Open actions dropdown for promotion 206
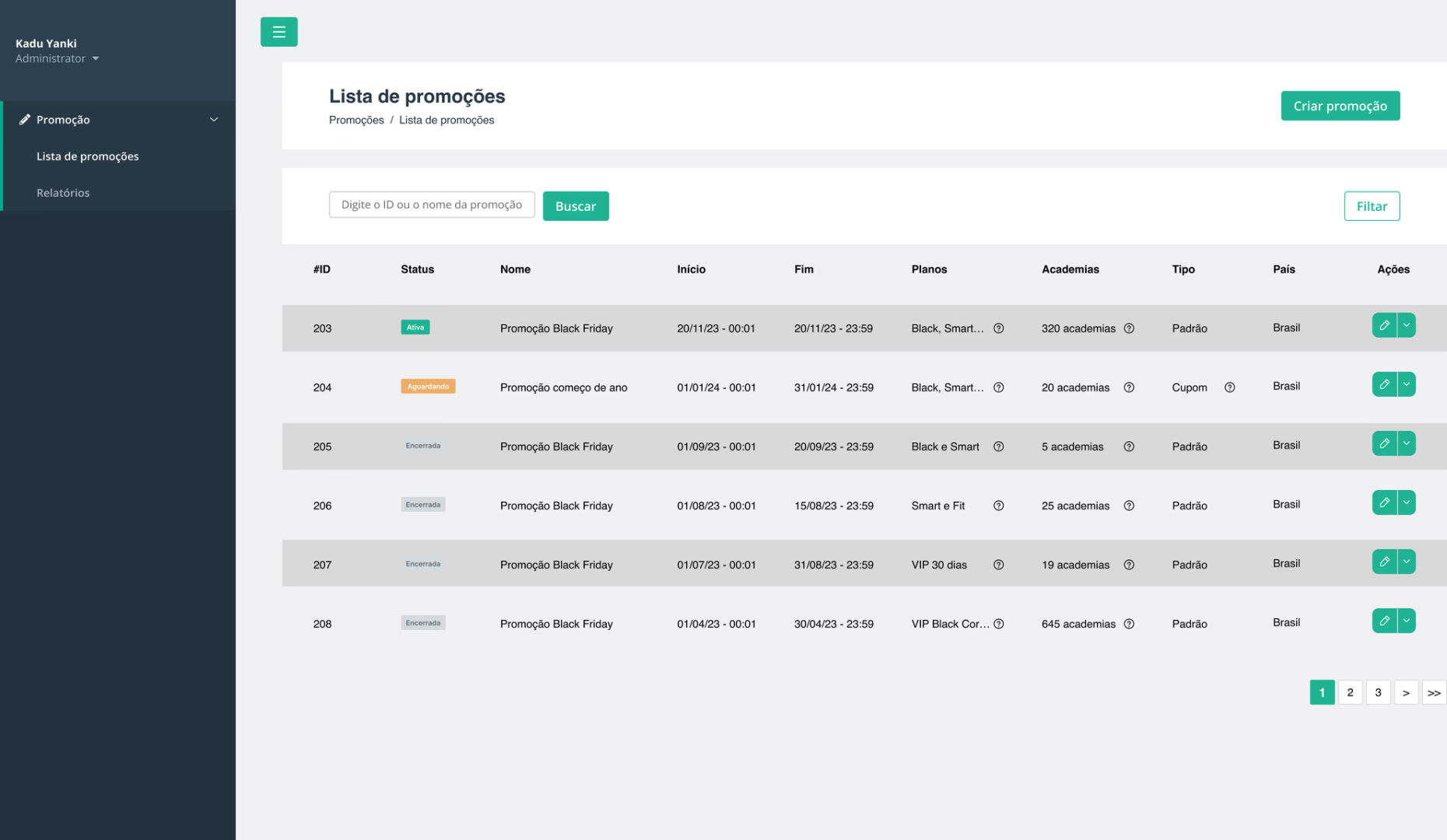Screen dimensions: 1447x840 coord(1407,502)
